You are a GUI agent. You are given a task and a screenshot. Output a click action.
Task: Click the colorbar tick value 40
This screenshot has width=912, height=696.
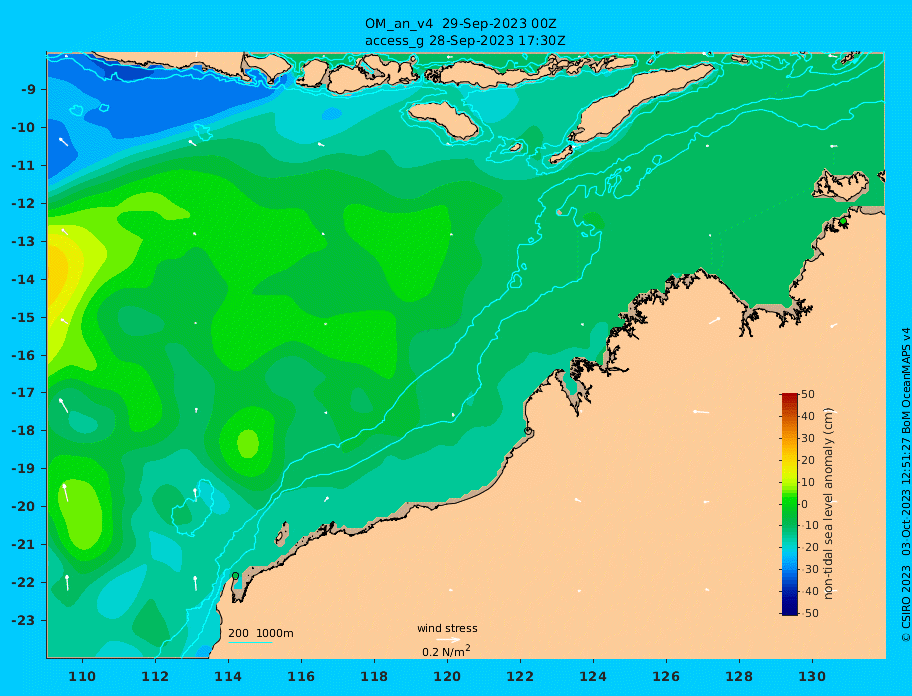pos(808,416)
